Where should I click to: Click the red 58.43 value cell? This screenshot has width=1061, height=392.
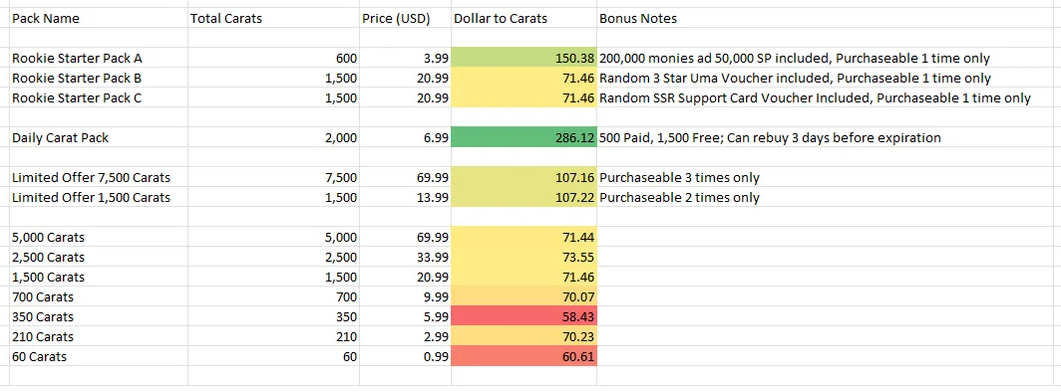tap(524, 317)
